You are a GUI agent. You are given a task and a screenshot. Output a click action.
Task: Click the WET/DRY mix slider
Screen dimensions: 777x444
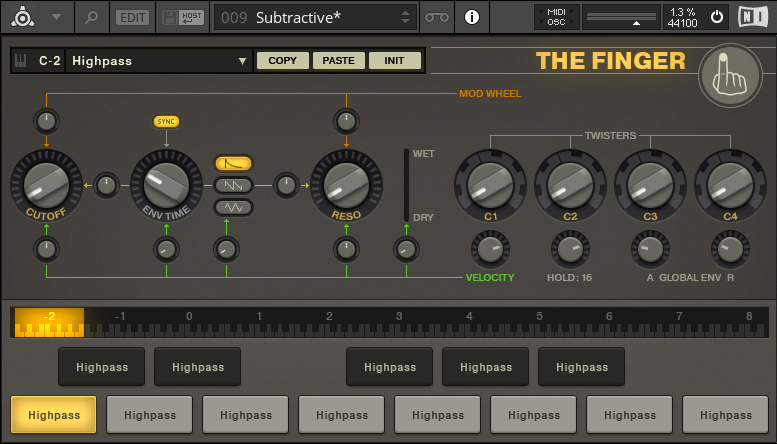(x=406, y=186)
